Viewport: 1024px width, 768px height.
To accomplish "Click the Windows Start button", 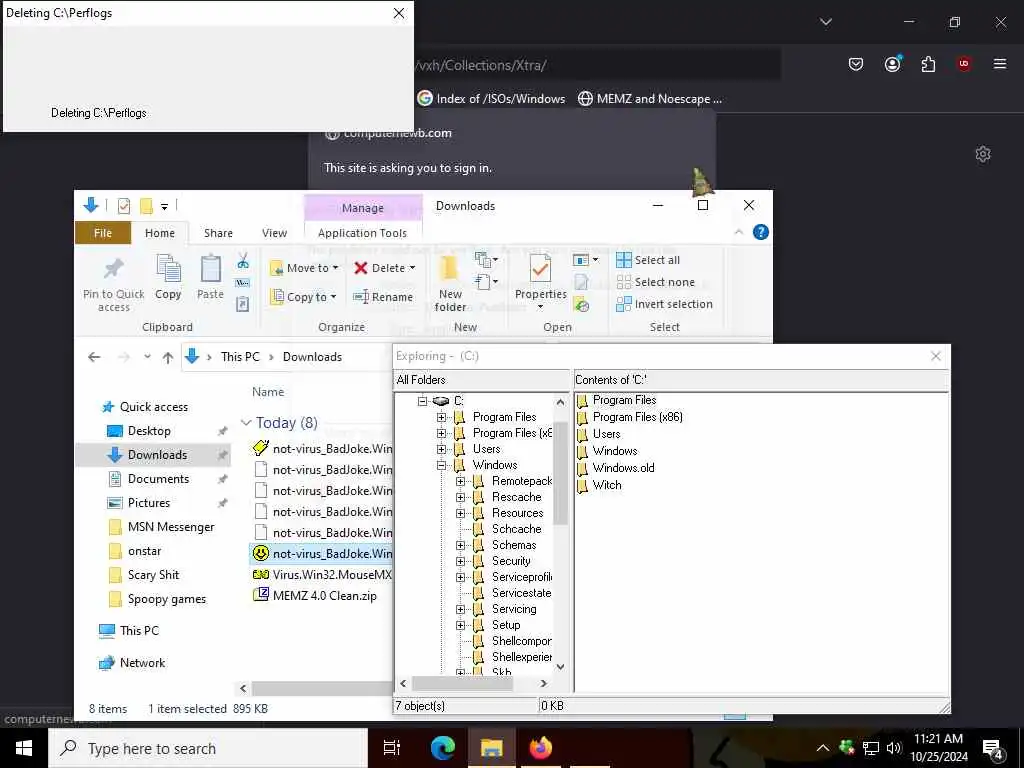I will coord(24,748).
